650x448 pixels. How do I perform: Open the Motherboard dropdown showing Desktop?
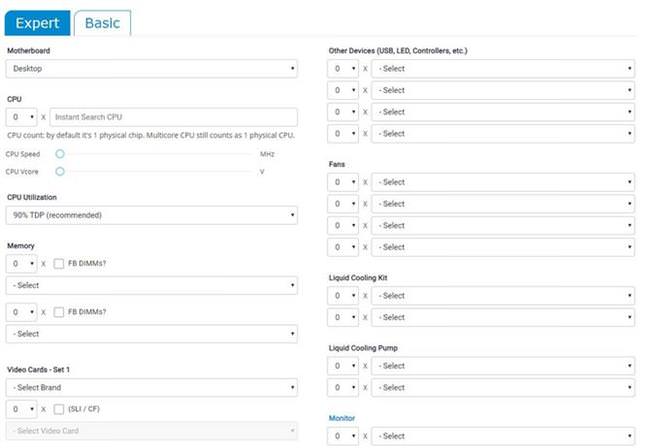151,69
